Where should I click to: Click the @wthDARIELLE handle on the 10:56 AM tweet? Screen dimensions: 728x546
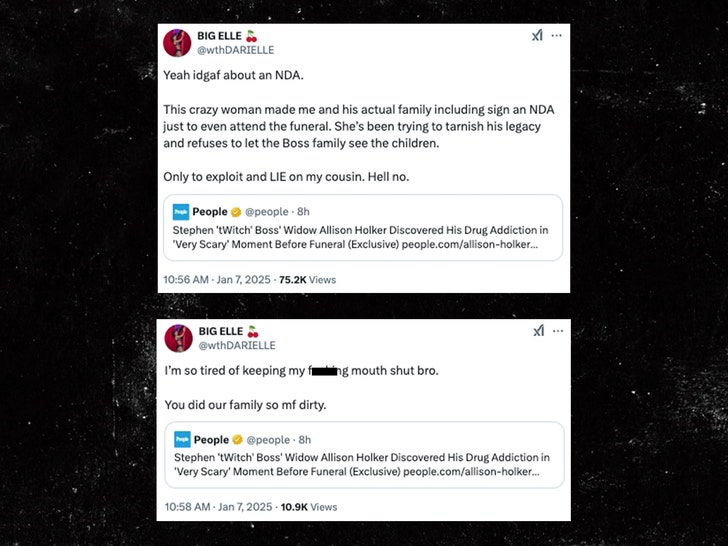click(236, 50)
